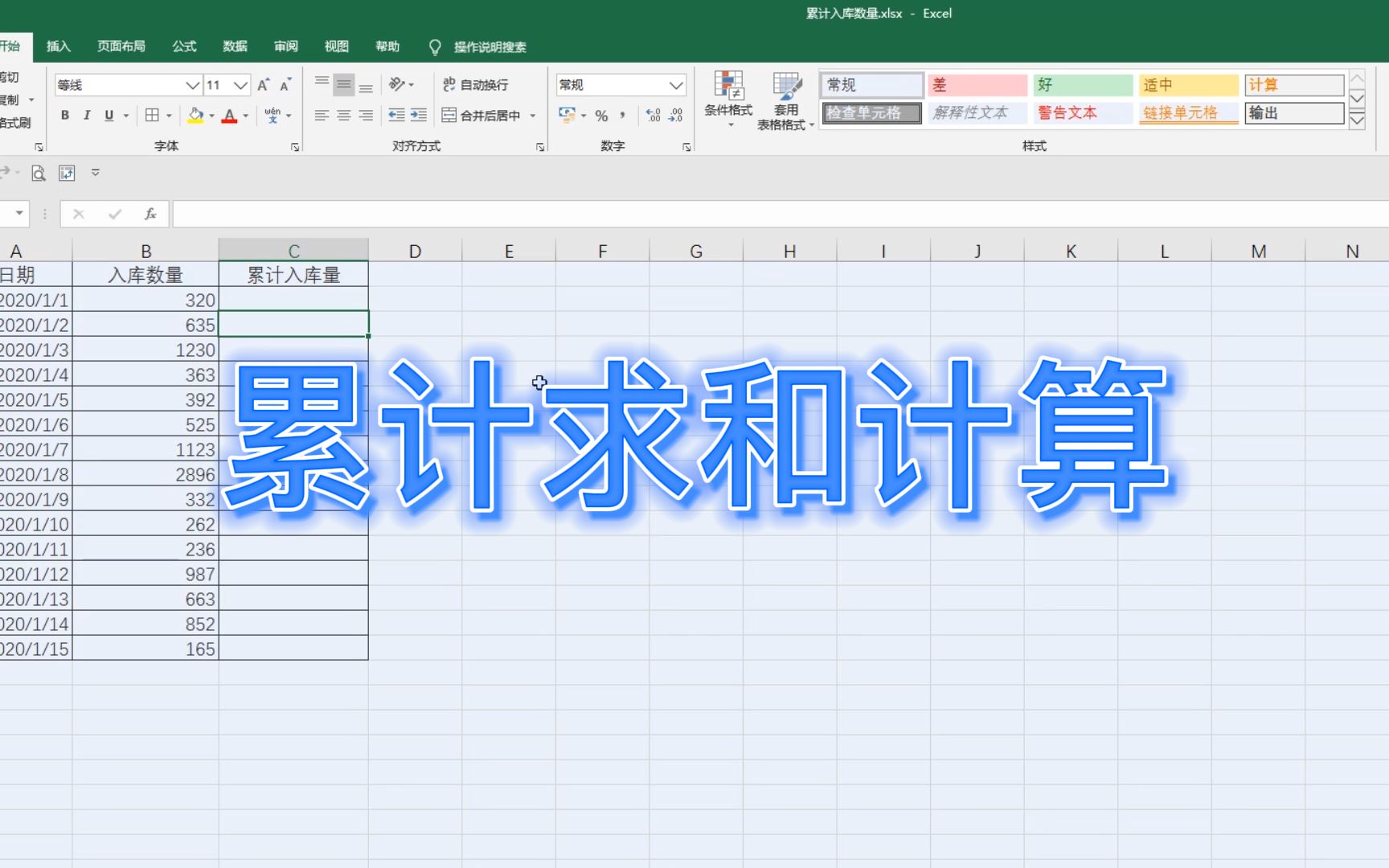Click insert function fx icon

[x=150, y=214]
